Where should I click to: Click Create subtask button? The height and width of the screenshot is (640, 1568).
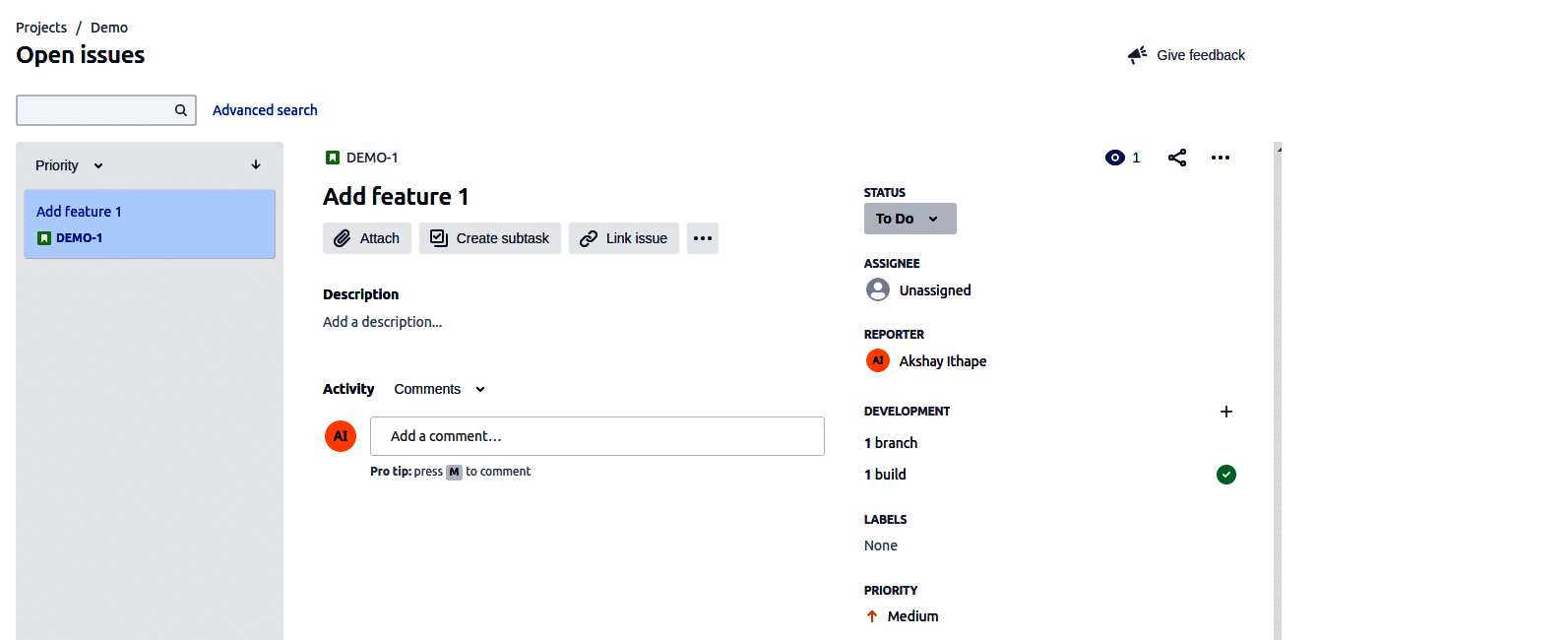pos(490,238)
